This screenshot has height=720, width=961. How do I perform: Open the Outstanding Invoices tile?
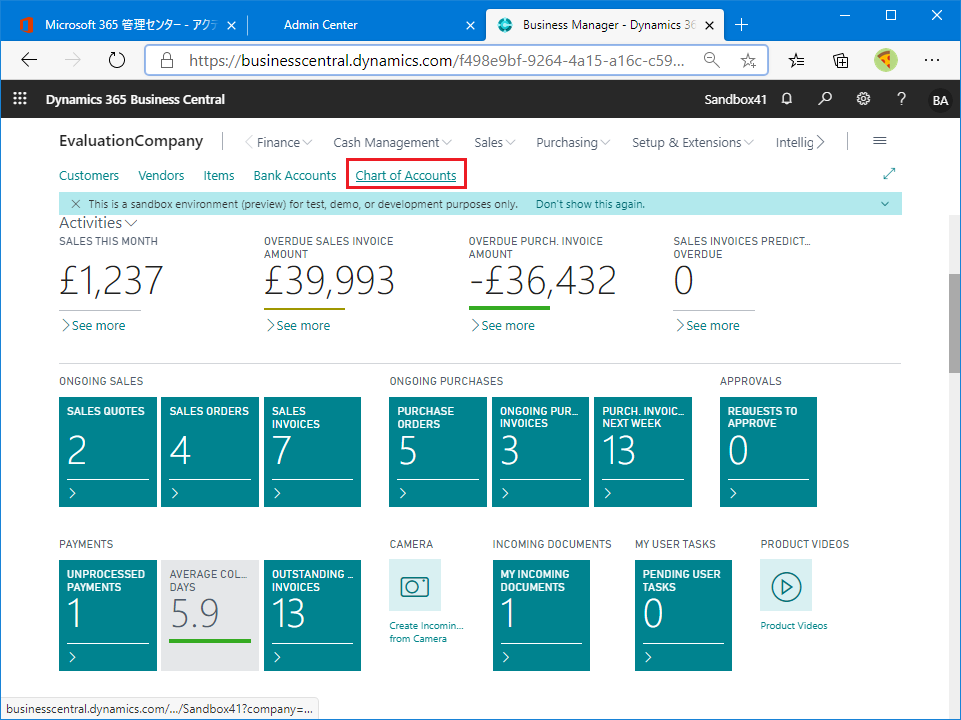313,615
